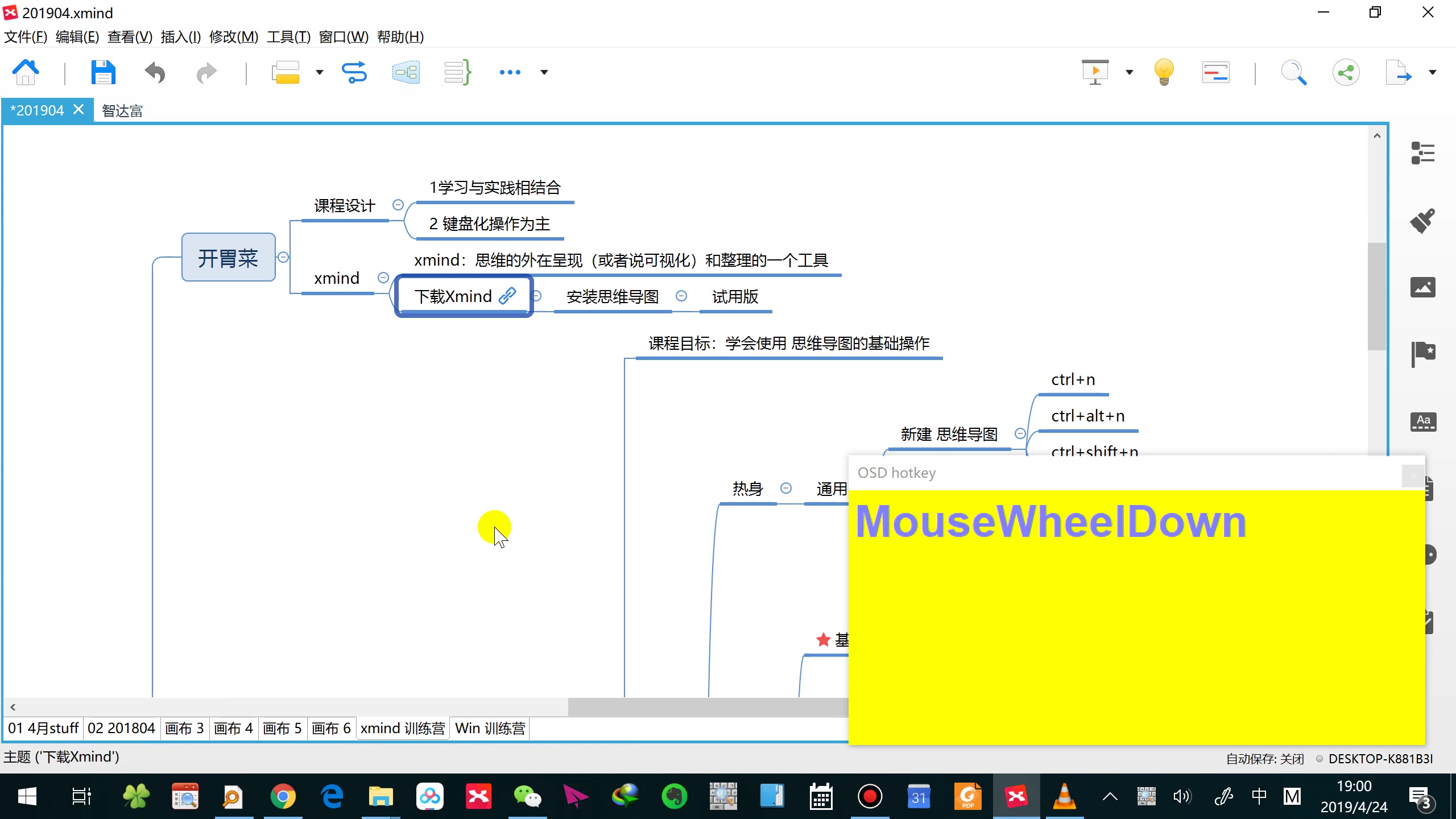The height and width of the screenshot is (819, 1456).
Task: Select the 开胃菜 topic
Action: [229, 258]
